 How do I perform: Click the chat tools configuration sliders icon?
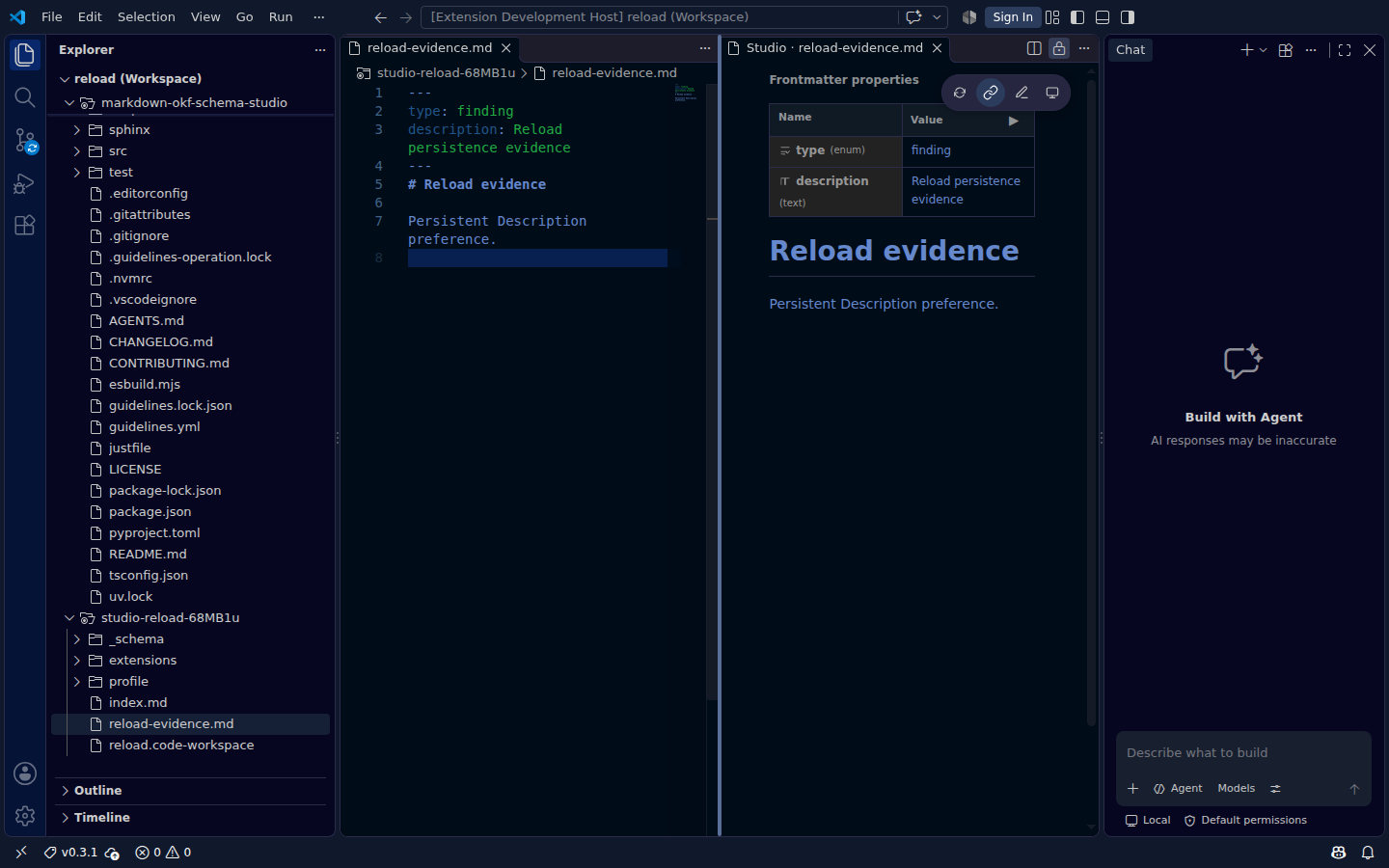click(x=1275, y=789)
